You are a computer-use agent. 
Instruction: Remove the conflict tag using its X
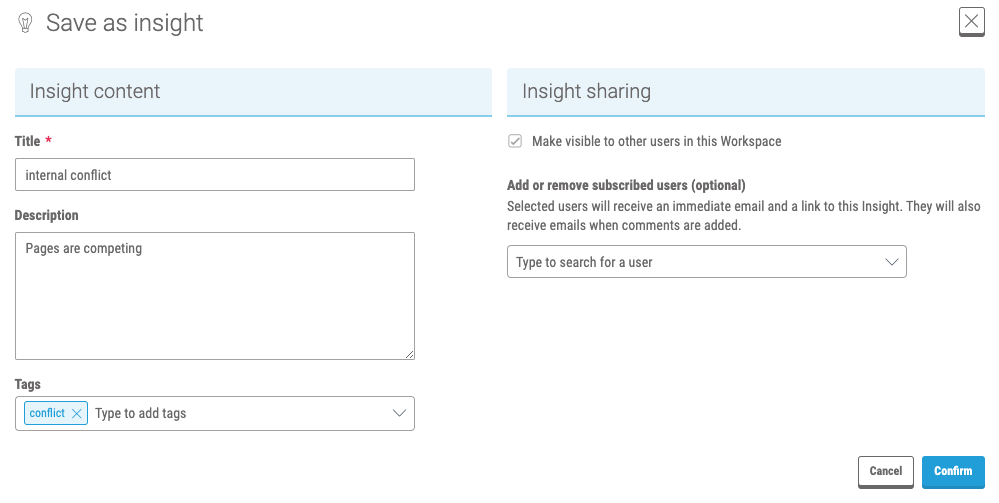coord(76,414)
